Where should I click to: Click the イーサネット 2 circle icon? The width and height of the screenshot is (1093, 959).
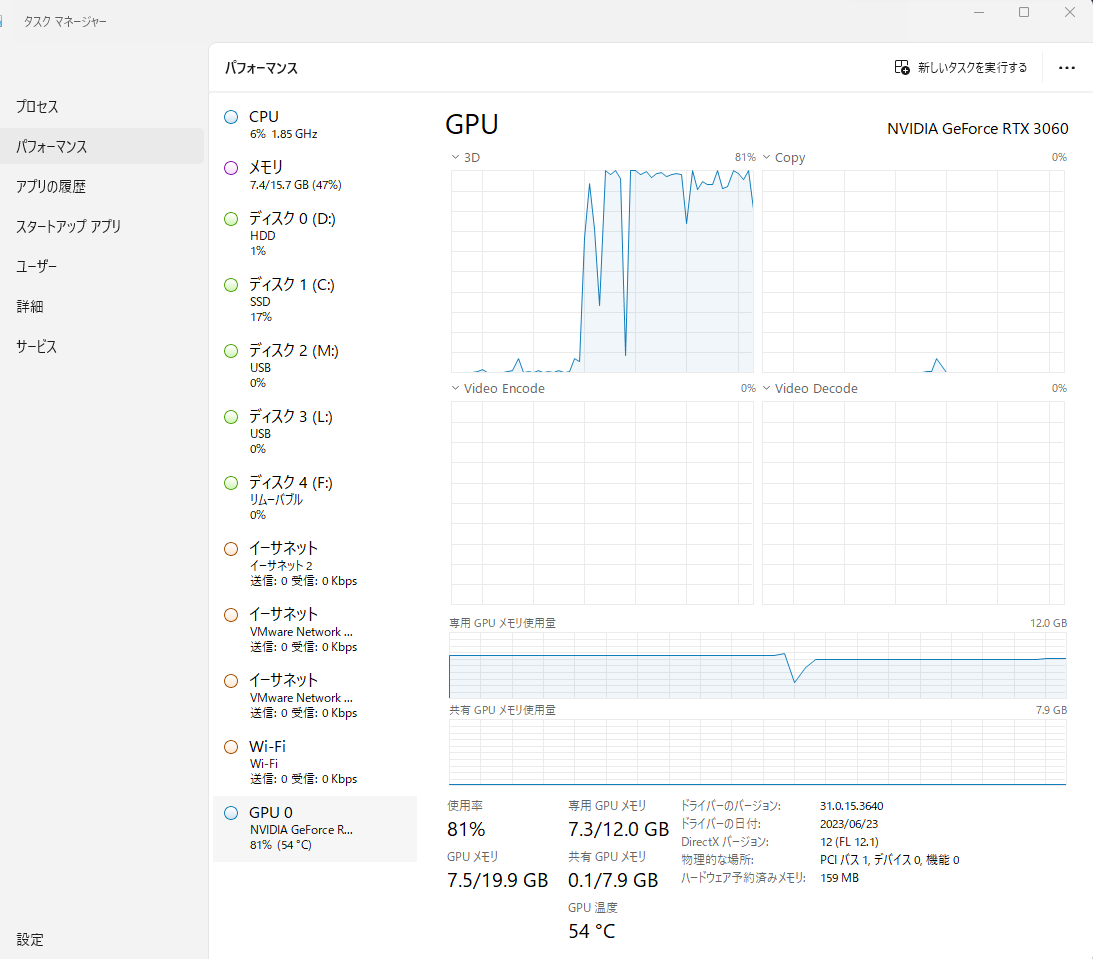click(x=231, y=548)
